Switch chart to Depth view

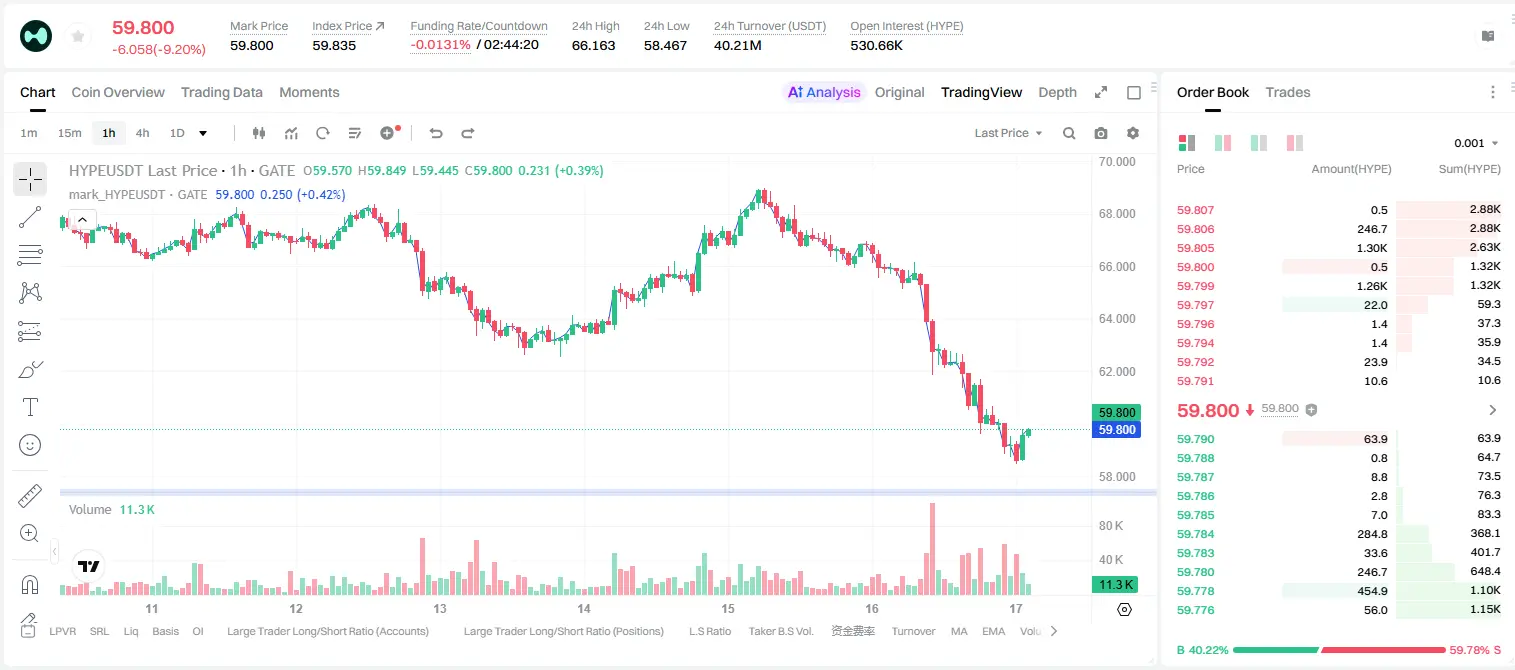tap(1057, 92)
